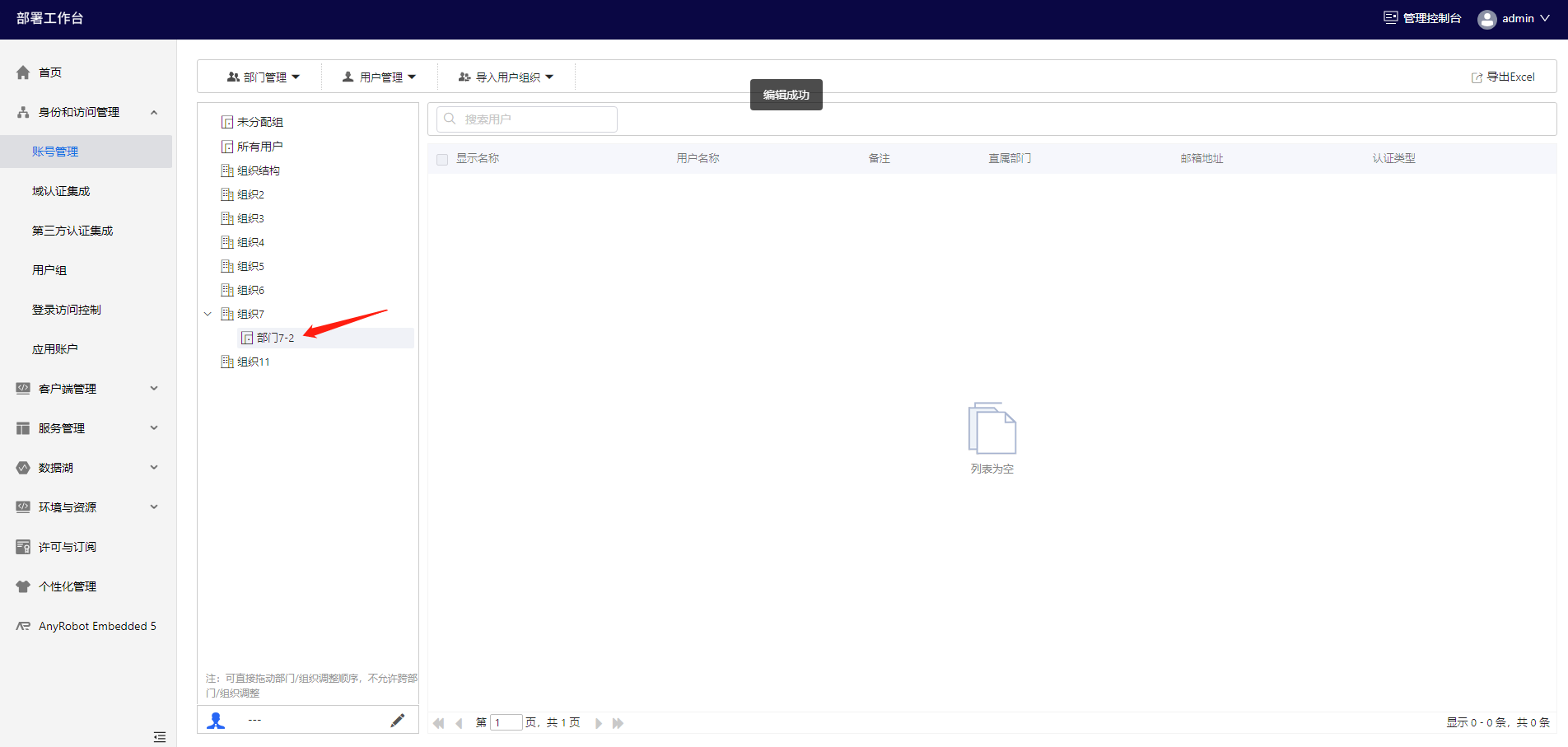
Task: Expand the 数据湖 section chevron
Action: [154, 468]
